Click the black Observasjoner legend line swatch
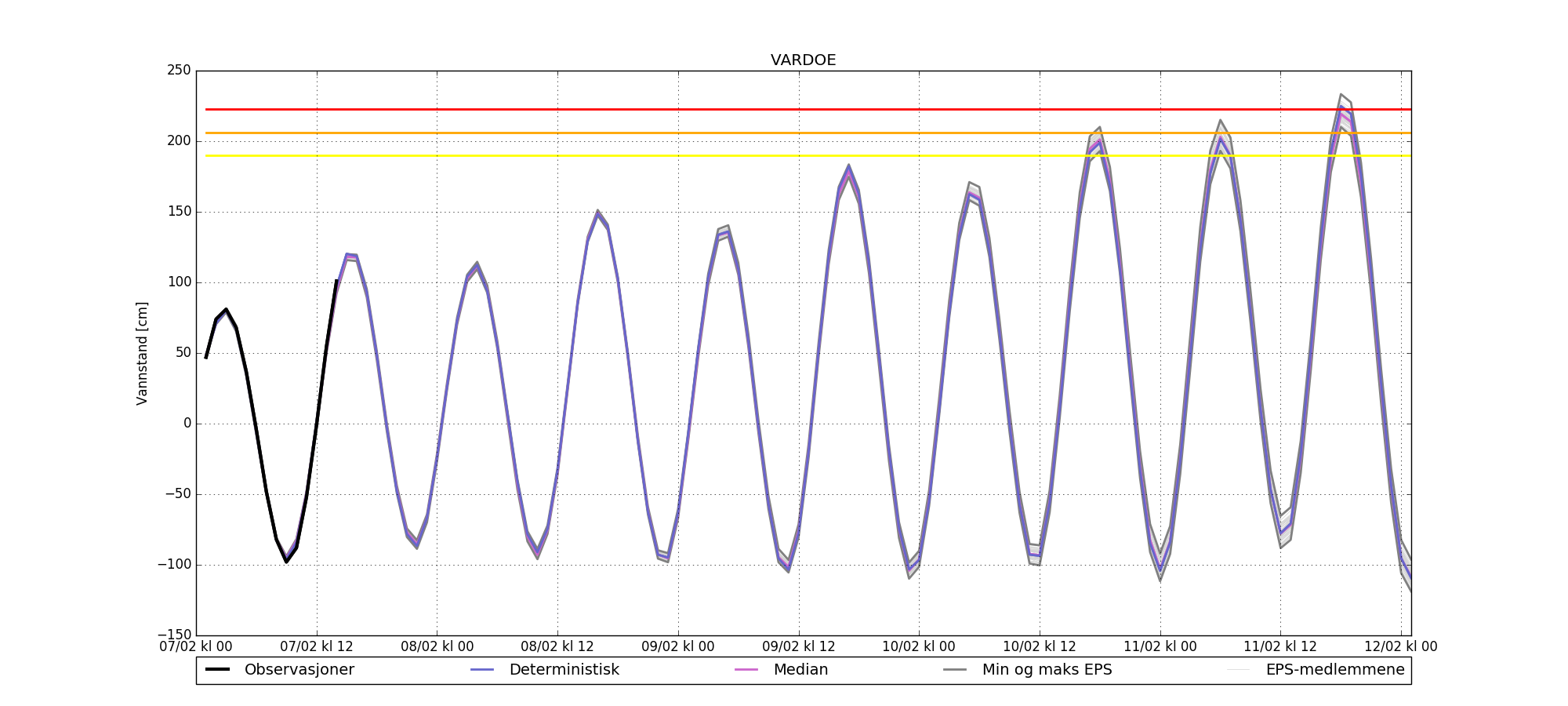The height and width of the screenshot is (706, 1568). [217, 670]
